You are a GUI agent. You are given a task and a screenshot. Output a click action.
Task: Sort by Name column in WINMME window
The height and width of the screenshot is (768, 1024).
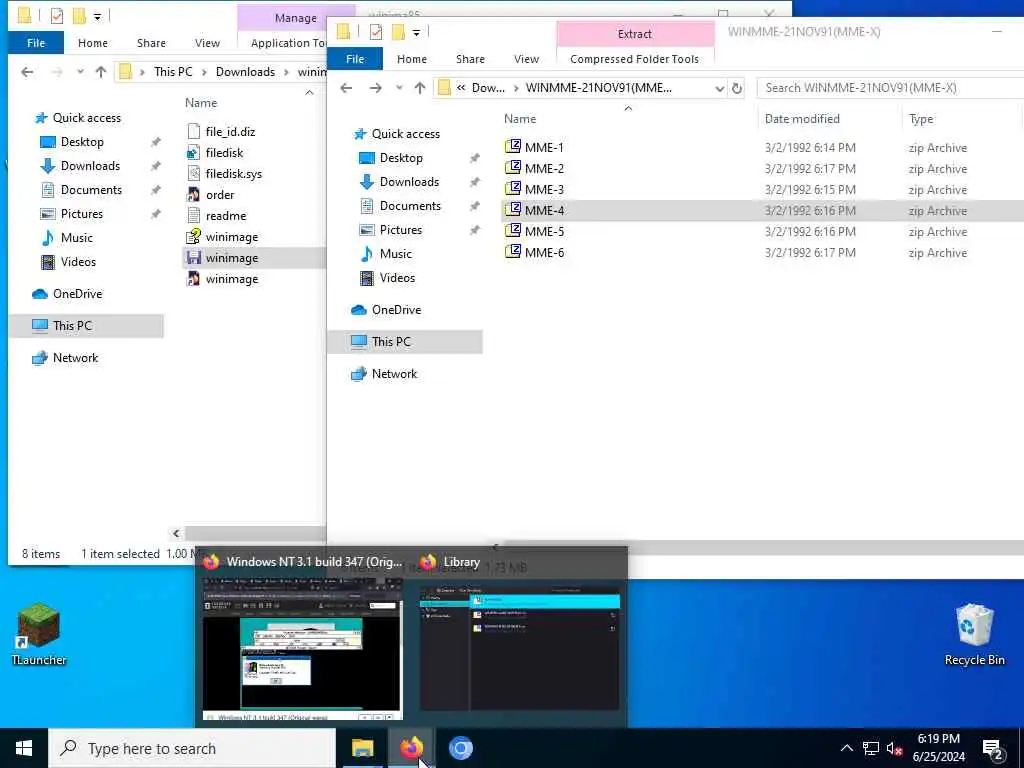tap(520, 119)
